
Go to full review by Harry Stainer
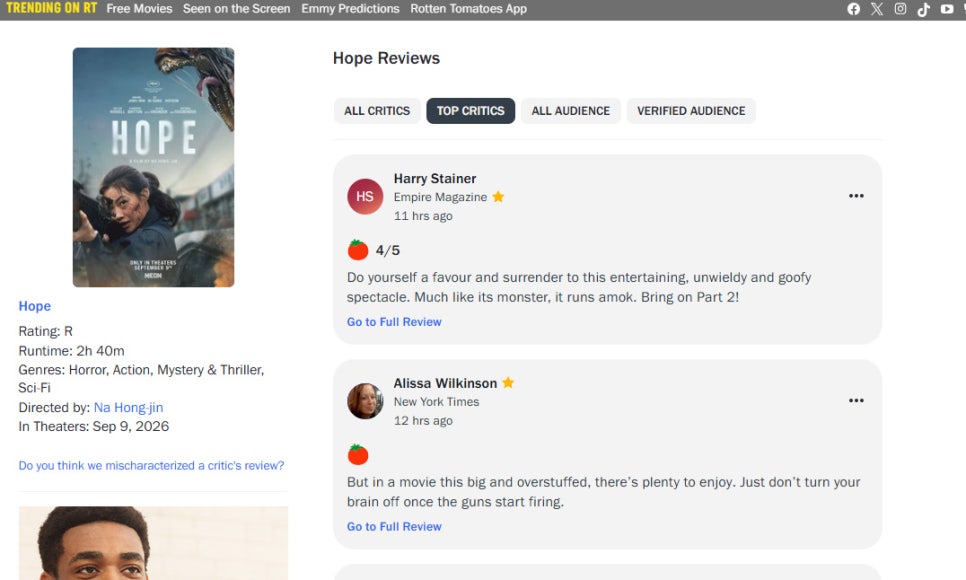click(394, 322)
